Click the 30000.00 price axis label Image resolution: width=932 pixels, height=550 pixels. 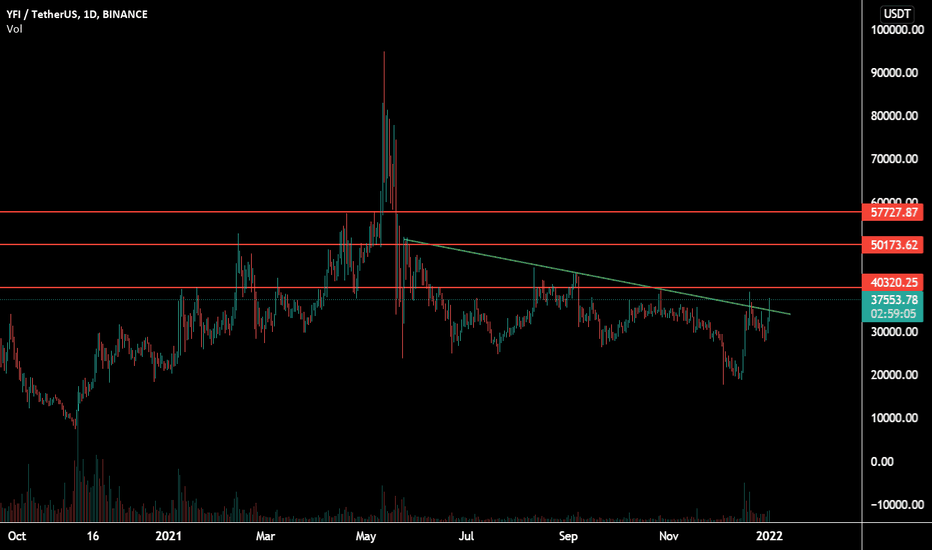tap(895, 332)
